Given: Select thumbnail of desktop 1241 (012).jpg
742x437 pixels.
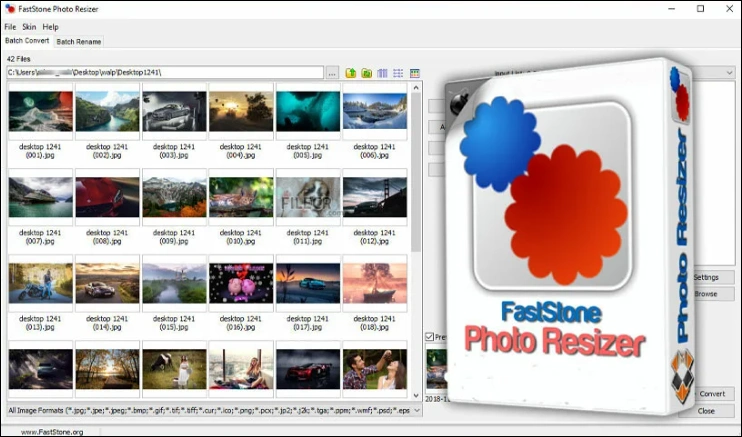Looking at the screenshot, I should (375, 197).
